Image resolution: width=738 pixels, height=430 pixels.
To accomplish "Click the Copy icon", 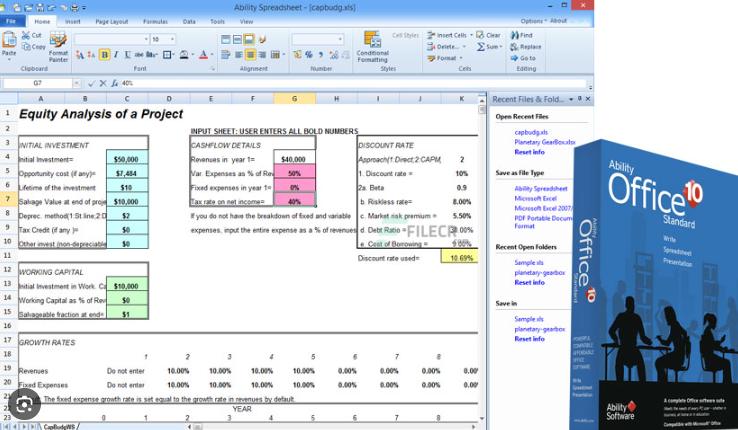I will 26,47.
